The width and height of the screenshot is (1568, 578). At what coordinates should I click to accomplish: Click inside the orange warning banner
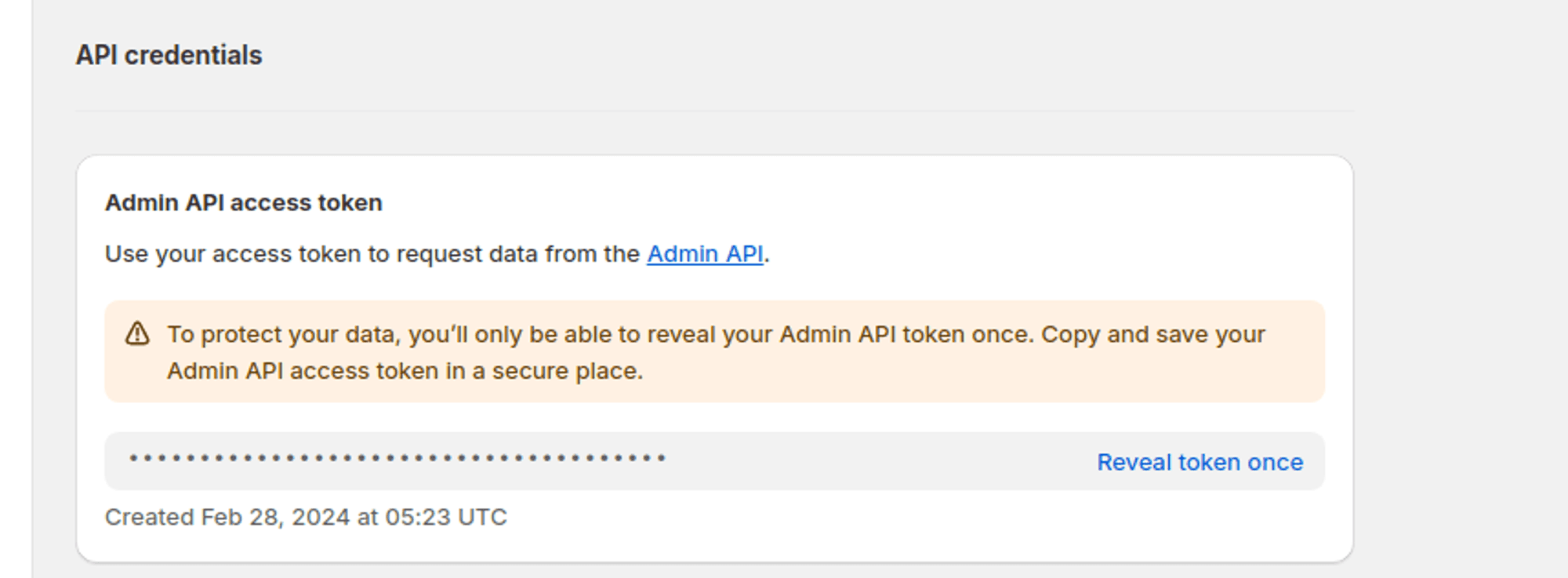(706, 351)
